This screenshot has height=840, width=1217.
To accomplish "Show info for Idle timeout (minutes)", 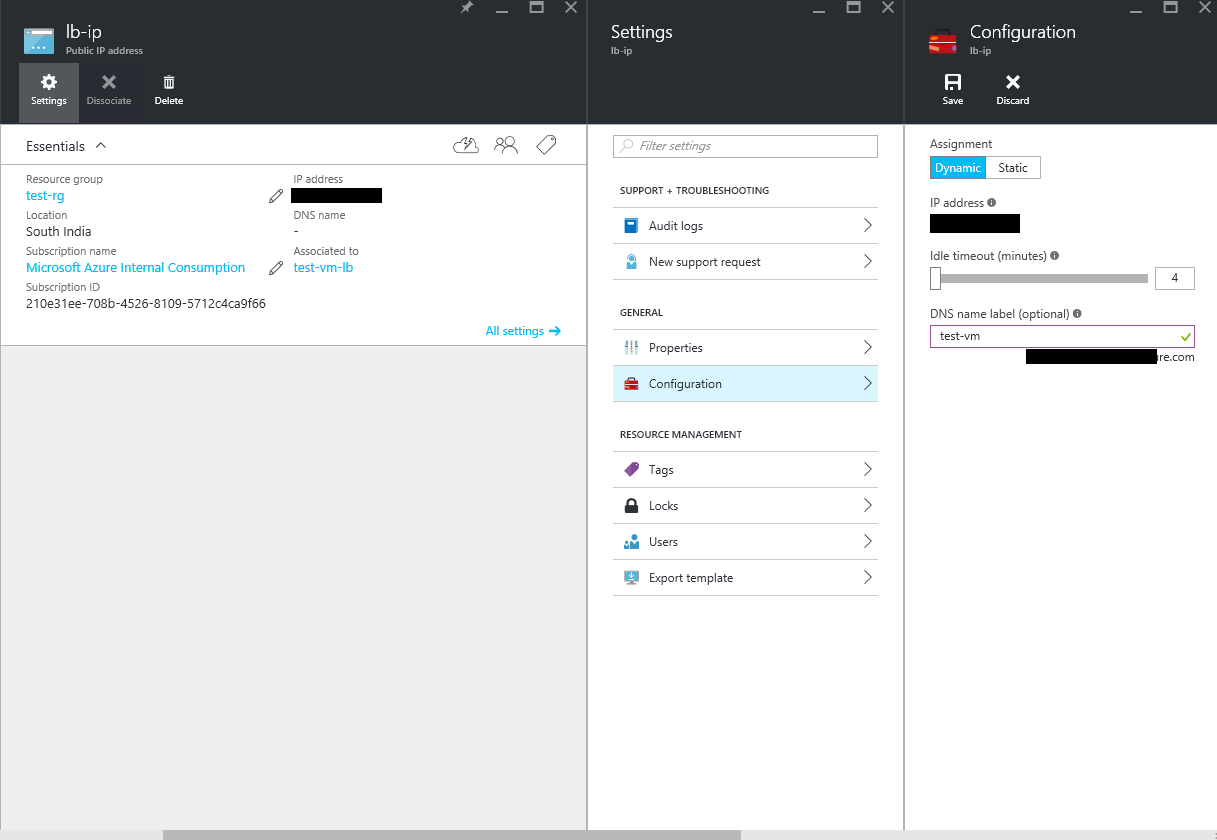I will pos(1055,256).
